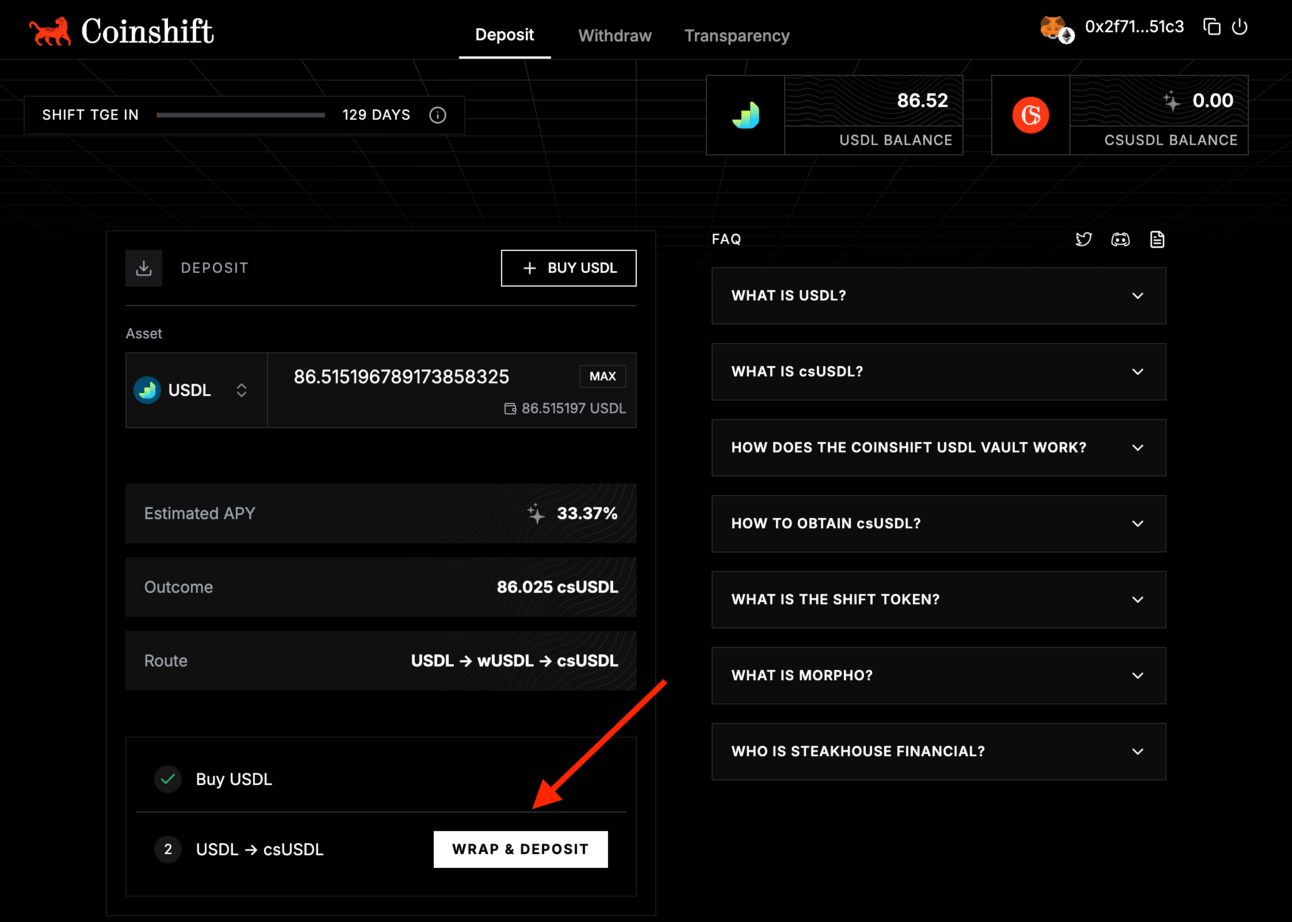Show info about SHIFT TGE countdown
The width and height of the screenshot is (1292, 922).
pyautogui.click(x=437, y=115)
